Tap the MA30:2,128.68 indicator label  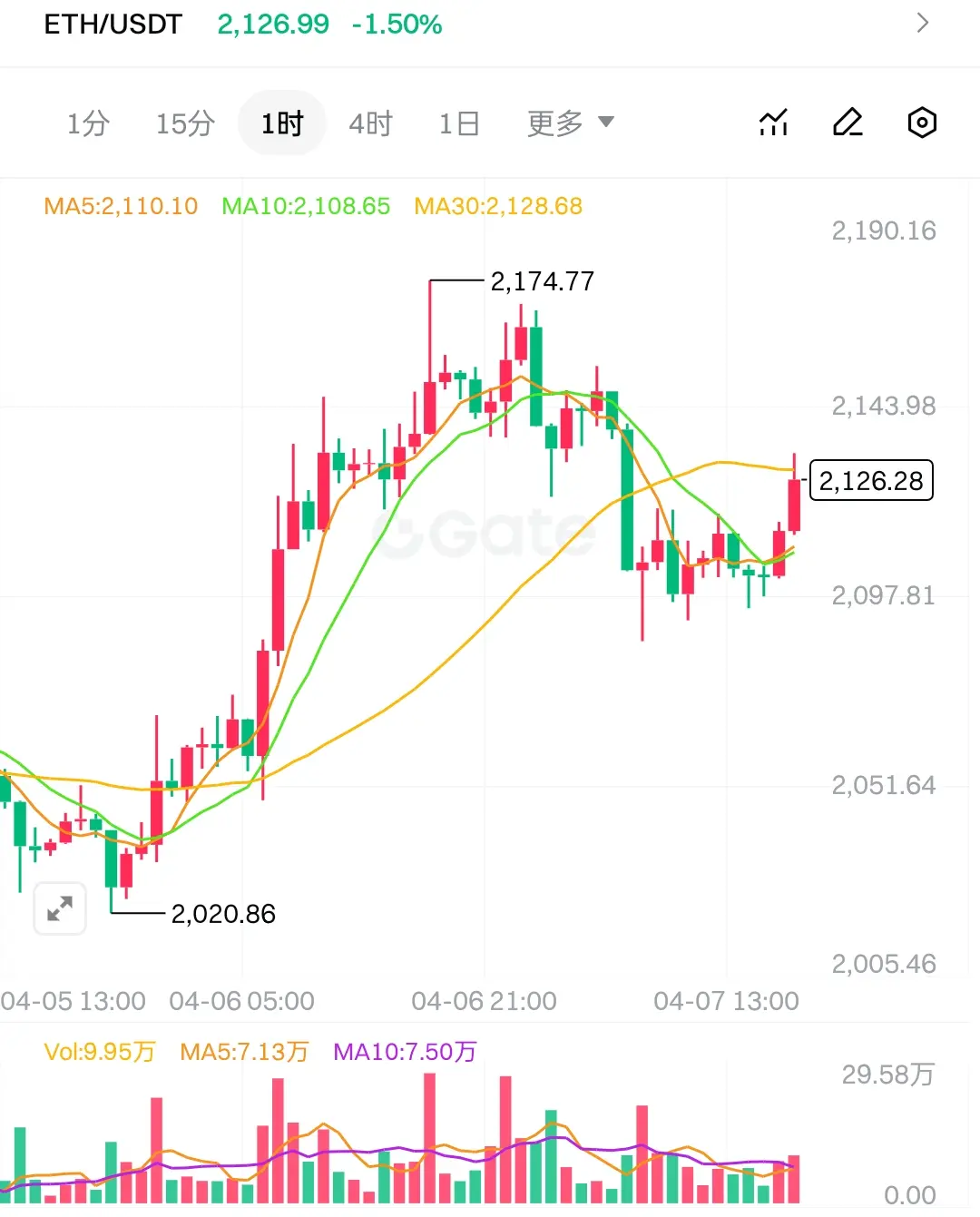tap(498, 206)
